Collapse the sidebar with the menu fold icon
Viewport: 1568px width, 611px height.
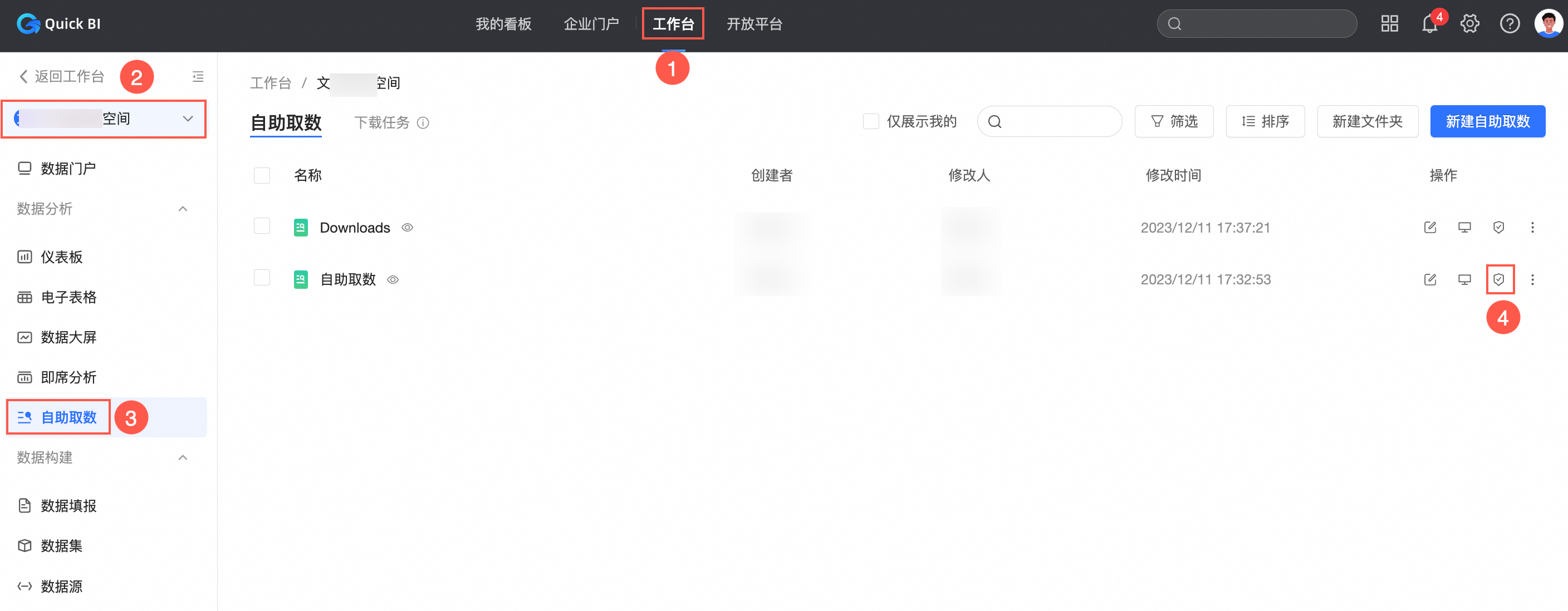tap(198, 77)
